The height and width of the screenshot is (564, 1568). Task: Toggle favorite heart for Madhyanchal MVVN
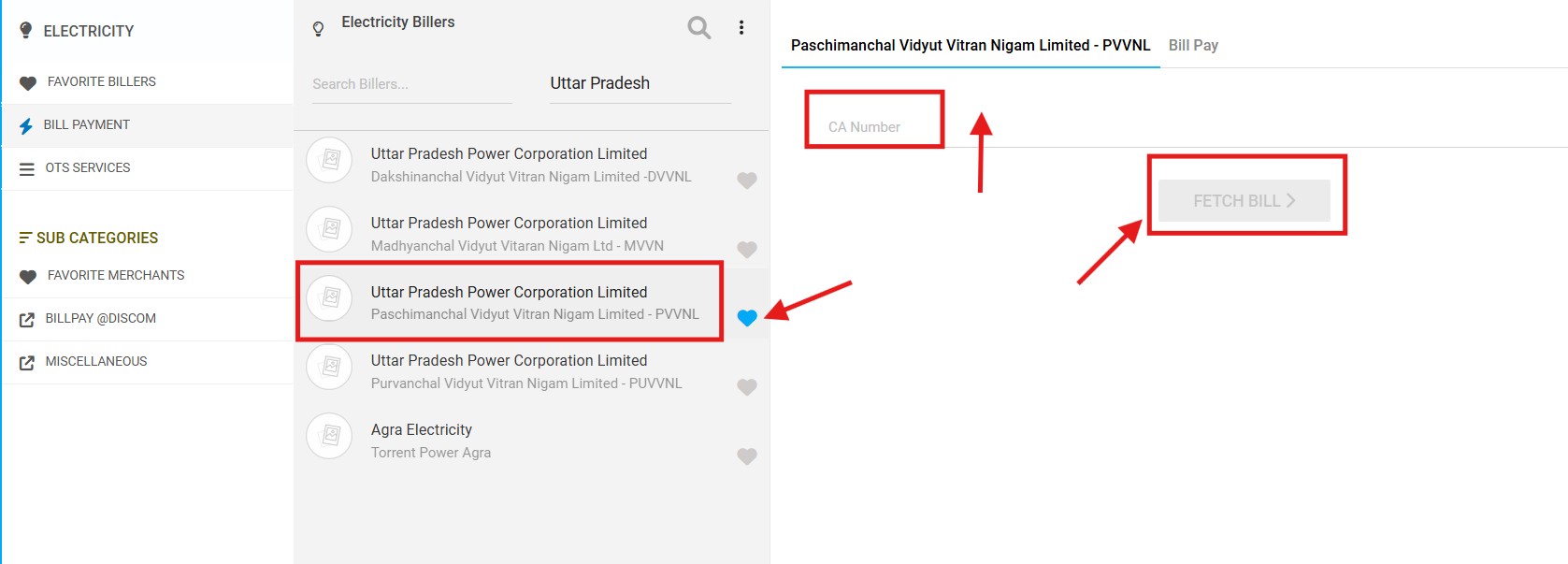point(746,250)
